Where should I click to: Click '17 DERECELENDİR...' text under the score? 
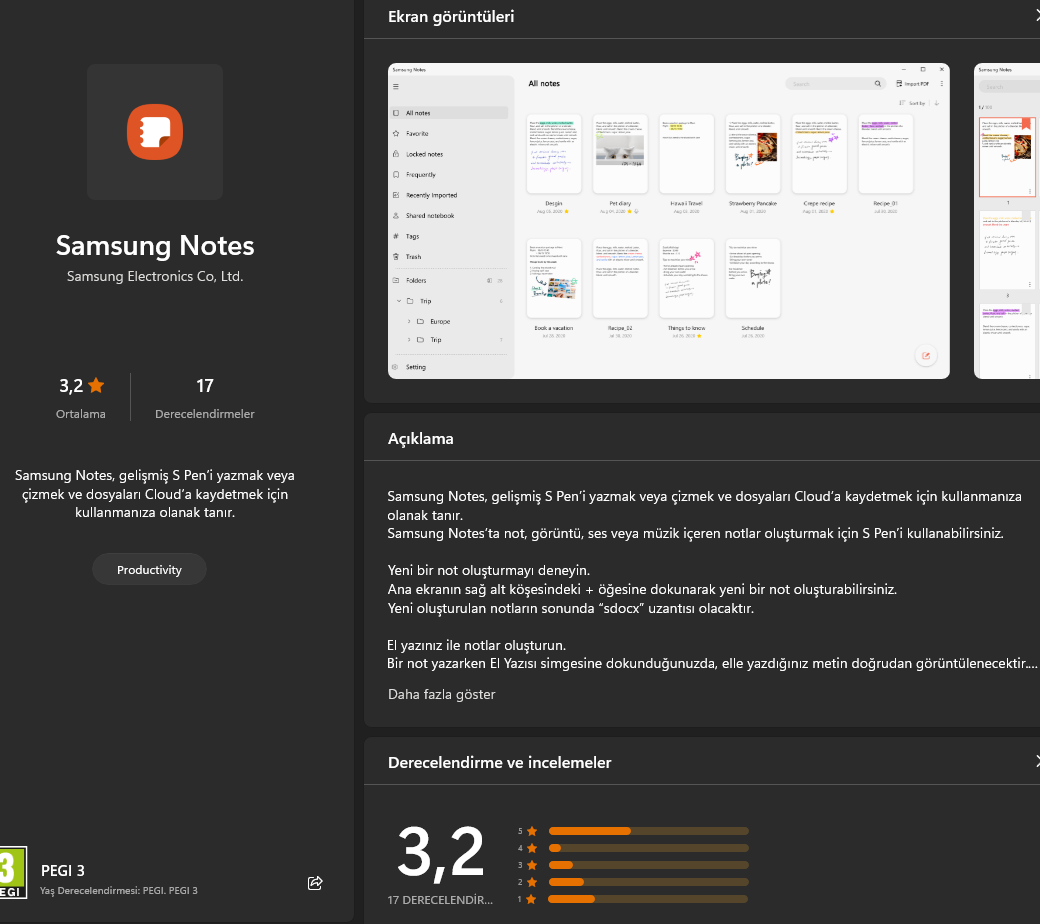(x=440, y=900)
